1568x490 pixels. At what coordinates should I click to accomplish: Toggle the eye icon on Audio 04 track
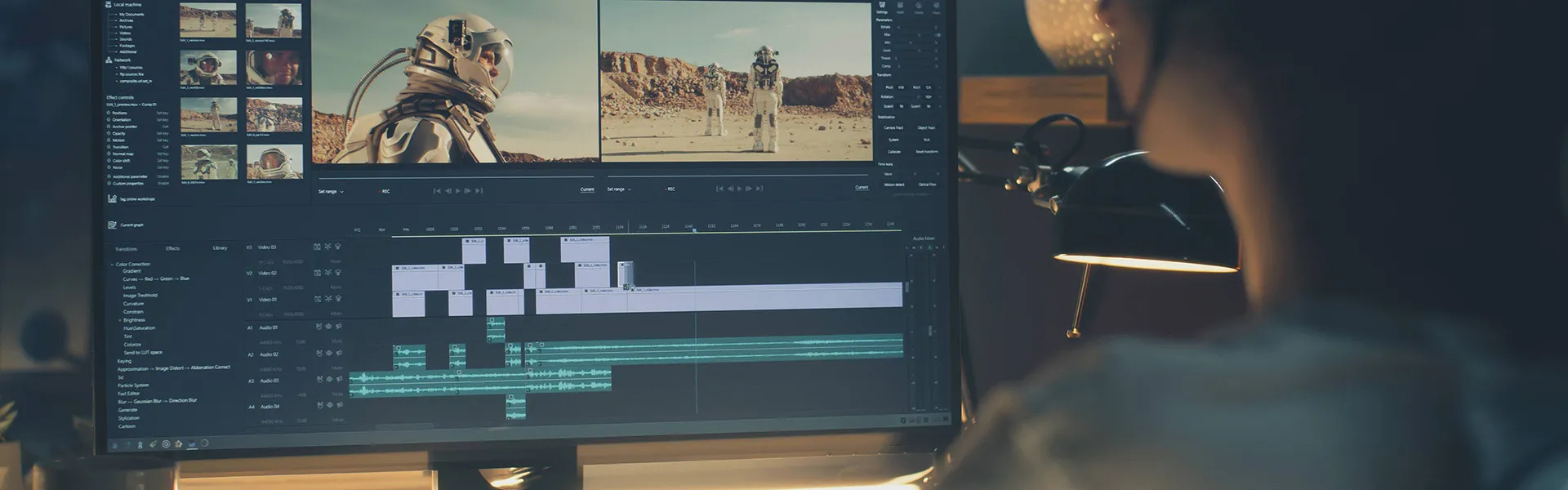[330, 405]
